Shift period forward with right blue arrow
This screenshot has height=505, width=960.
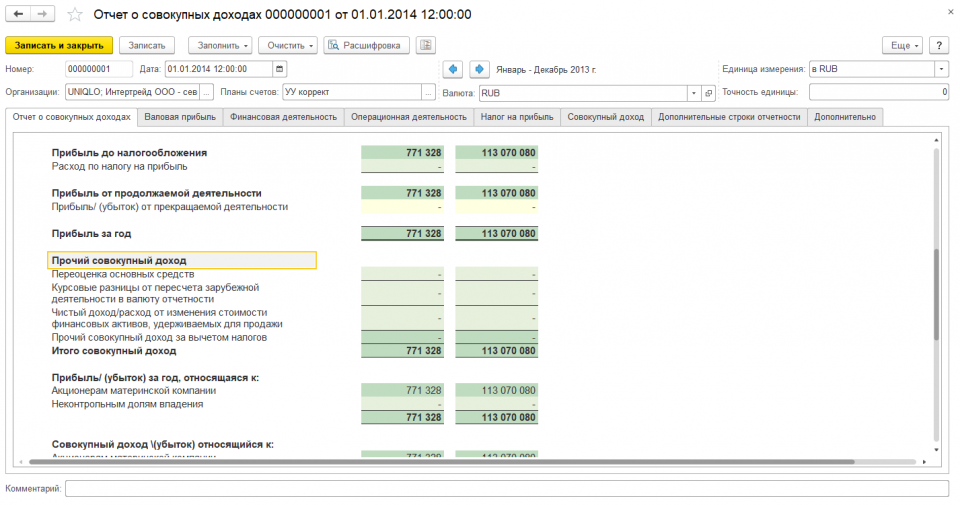pos(479,69)
